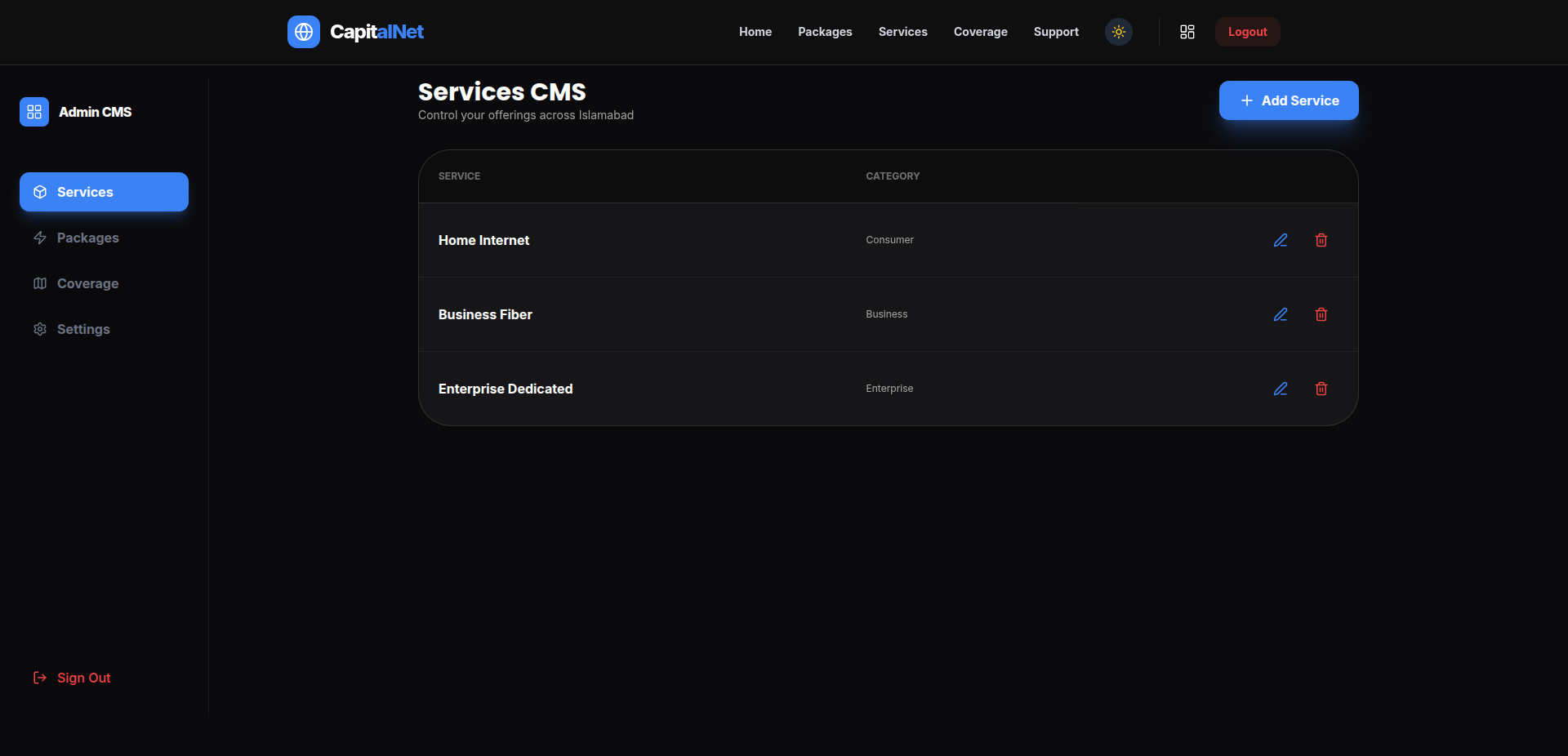Edit the Enterprise Dedicated service

coord(1281,389)
